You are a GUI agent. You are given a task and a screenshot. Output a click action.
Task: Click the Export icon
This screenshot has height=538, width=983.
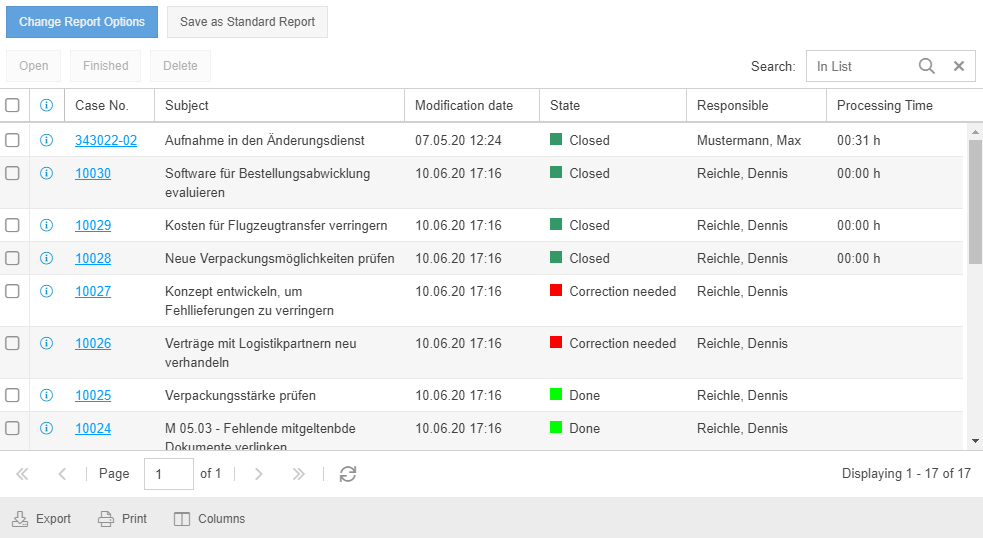pyautogui.click(x=20, y=519)
